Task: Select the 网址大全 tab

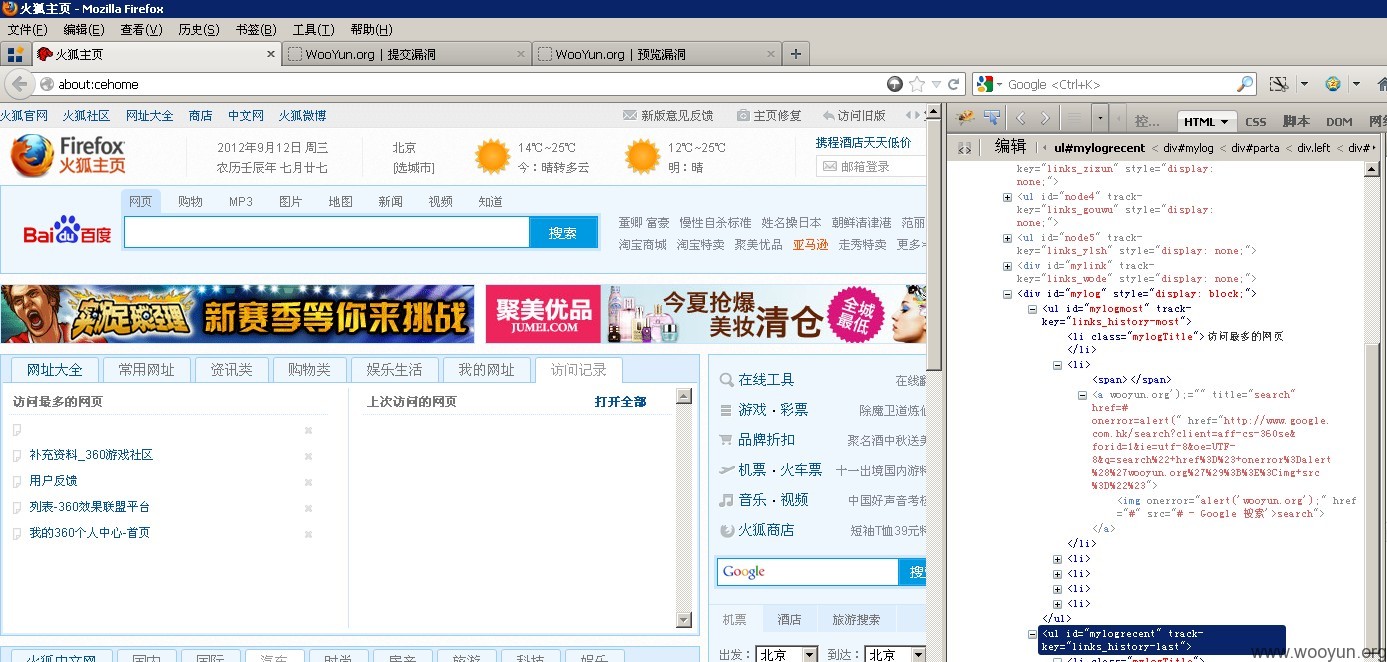Action: 55,370
